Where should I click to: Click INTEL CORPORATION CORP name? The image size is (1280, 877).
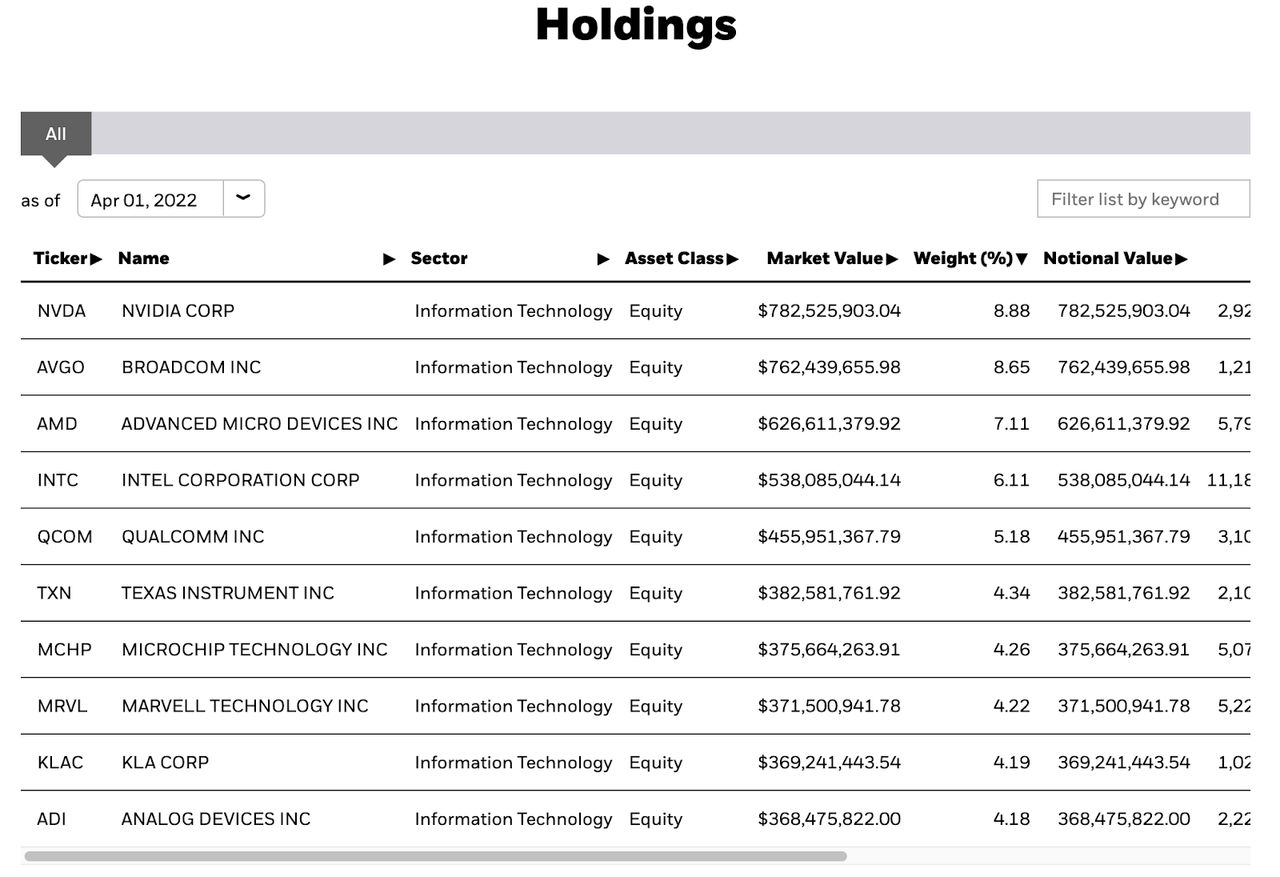point(241,480)
